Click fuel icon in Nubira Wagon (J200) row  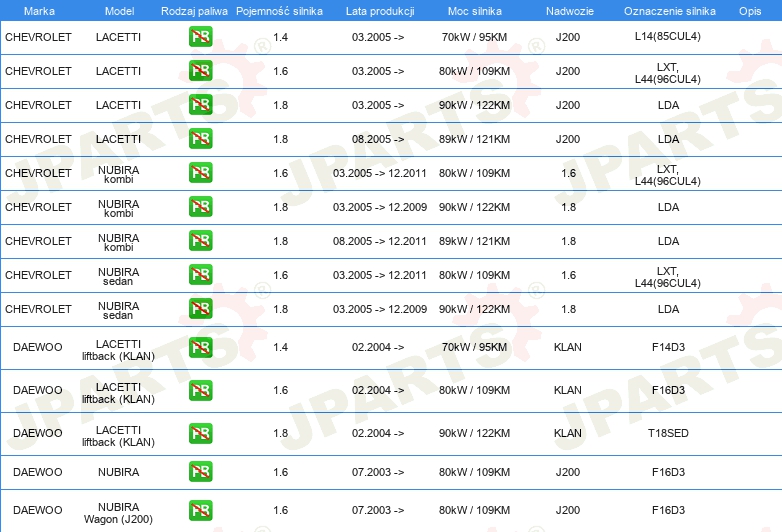200,510
